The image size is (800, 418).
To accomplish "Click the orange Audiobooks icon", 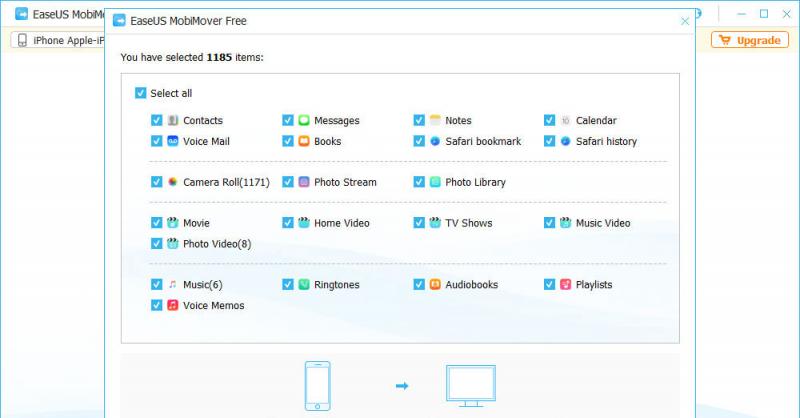I will click(435, 284).
